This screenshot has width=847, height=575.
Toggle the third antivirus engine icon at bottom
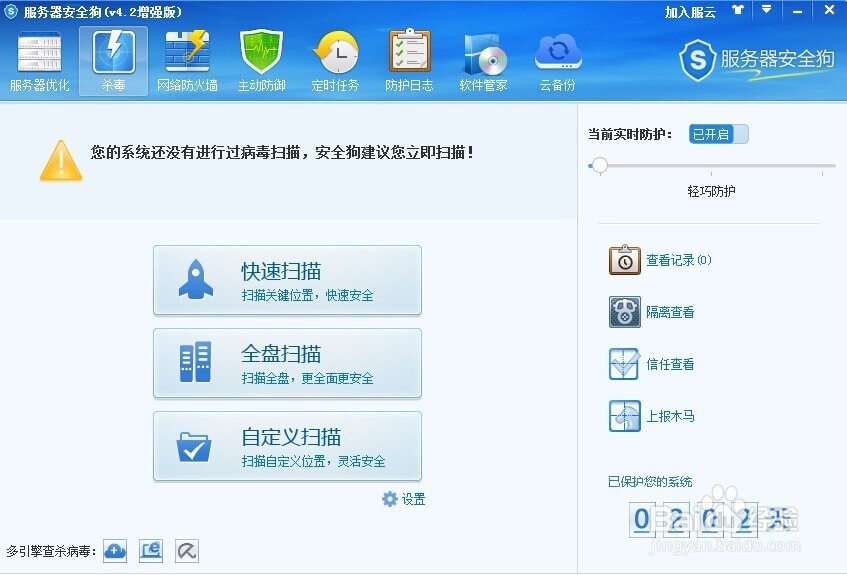point(187,551)
